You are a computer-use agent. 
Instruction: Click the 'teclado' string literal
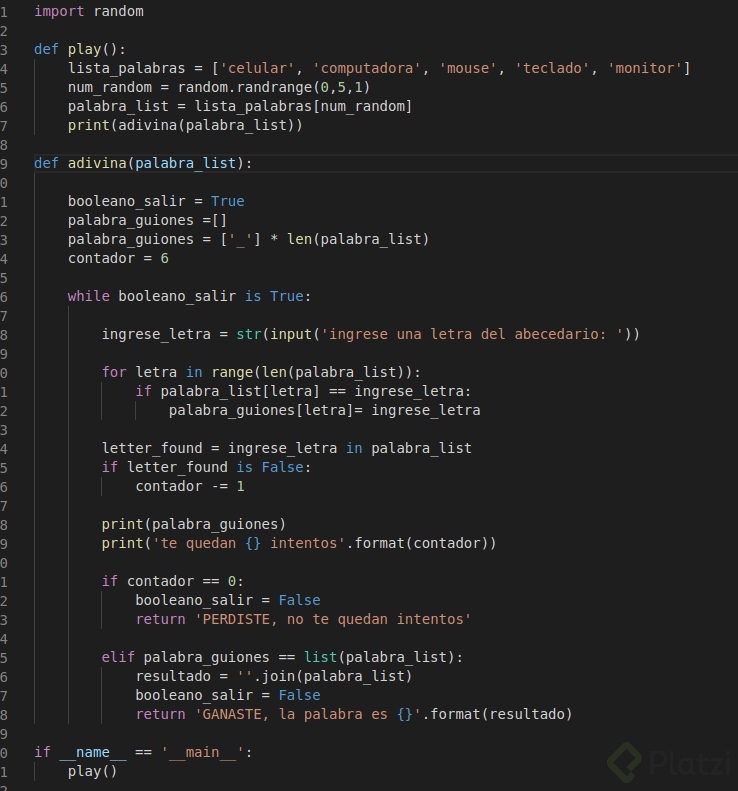click(x=552, y=68)
